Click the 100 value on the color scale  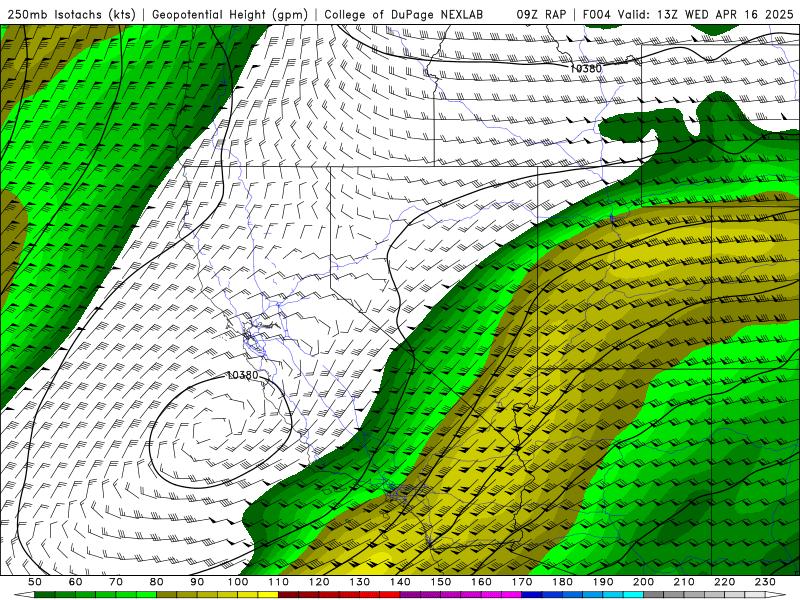pos(238,582)
